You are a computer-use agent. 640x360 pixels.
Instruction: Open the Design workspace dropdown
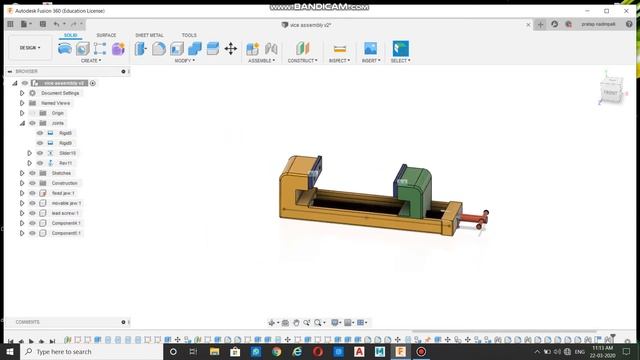pos(30,48)
